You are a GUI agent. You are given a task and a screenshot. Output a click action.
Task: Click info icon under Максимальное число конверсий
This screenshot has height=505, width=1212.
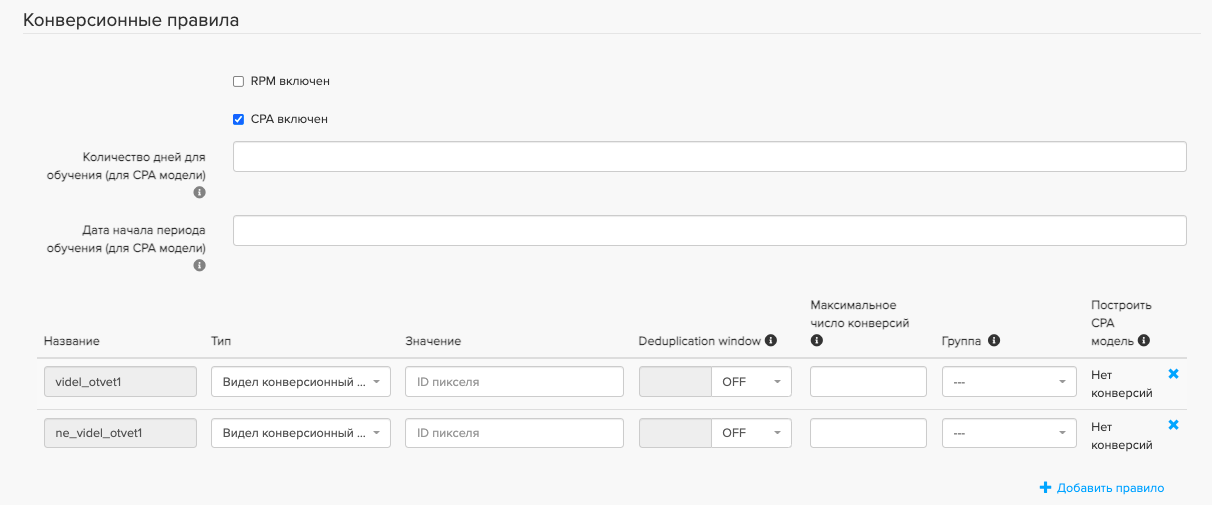click(816, 341)
